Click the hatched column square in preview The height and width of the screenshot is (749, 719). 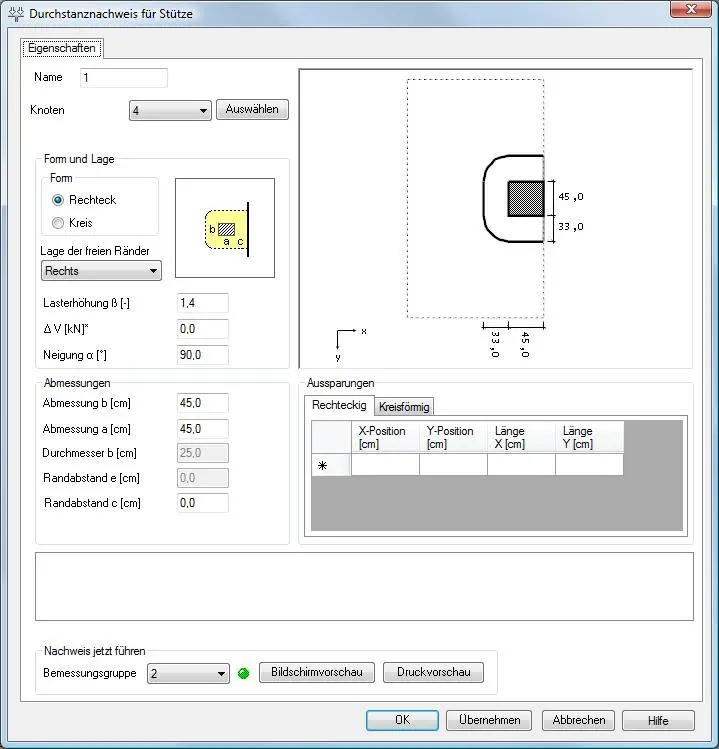pyautogui.click(x=526, y=199)
